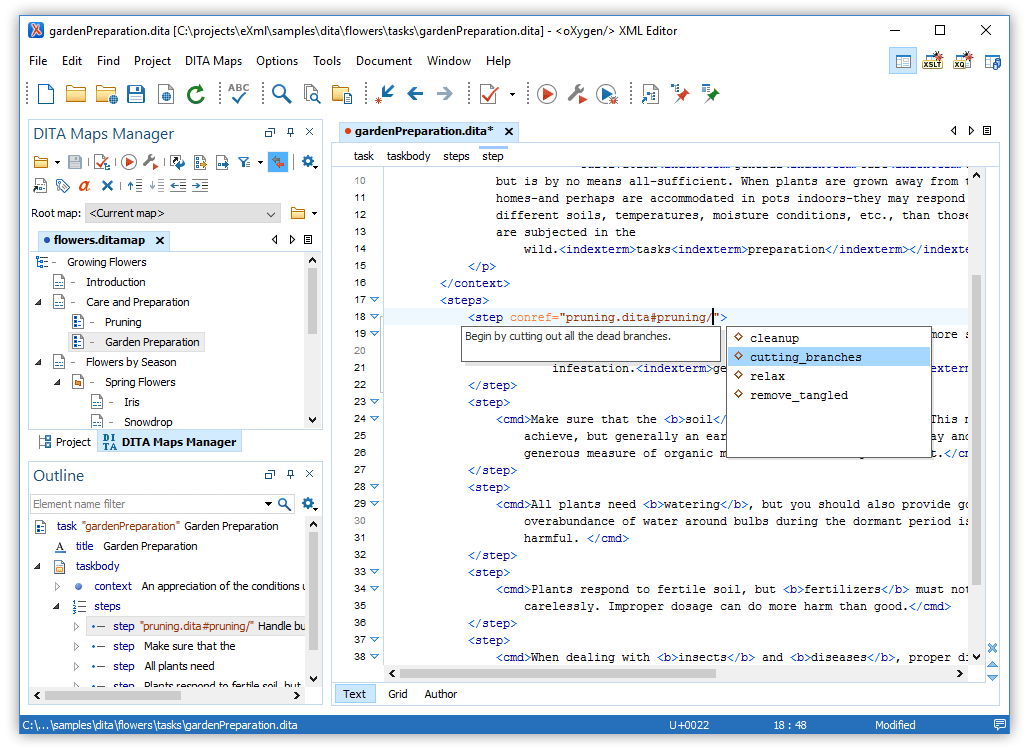Click the taskbody breadcrumb
The height and width of the screenshot is (750, 1030).
(x=408, y=156)
